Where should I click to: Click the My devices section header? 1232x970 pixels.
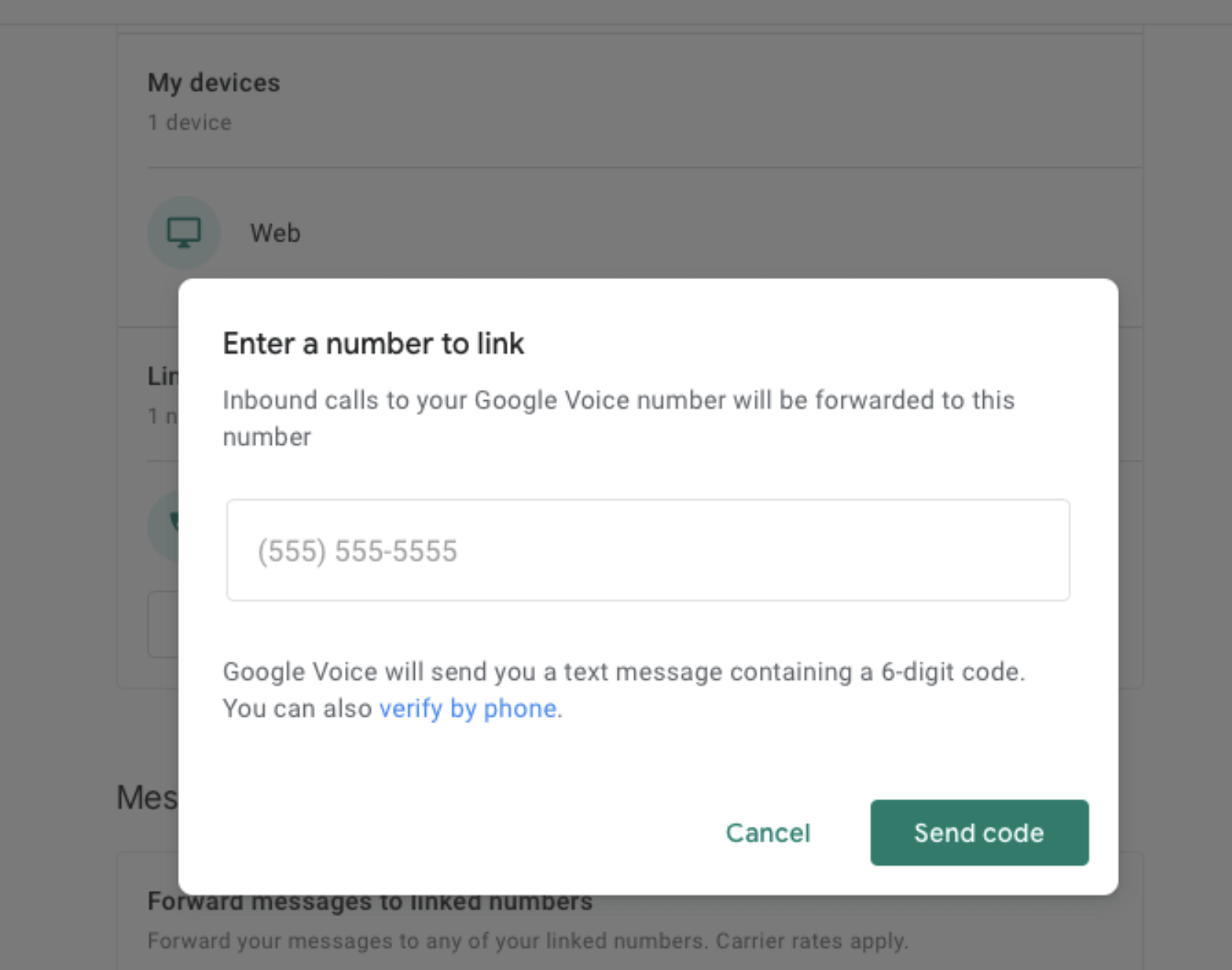[213, 82]
